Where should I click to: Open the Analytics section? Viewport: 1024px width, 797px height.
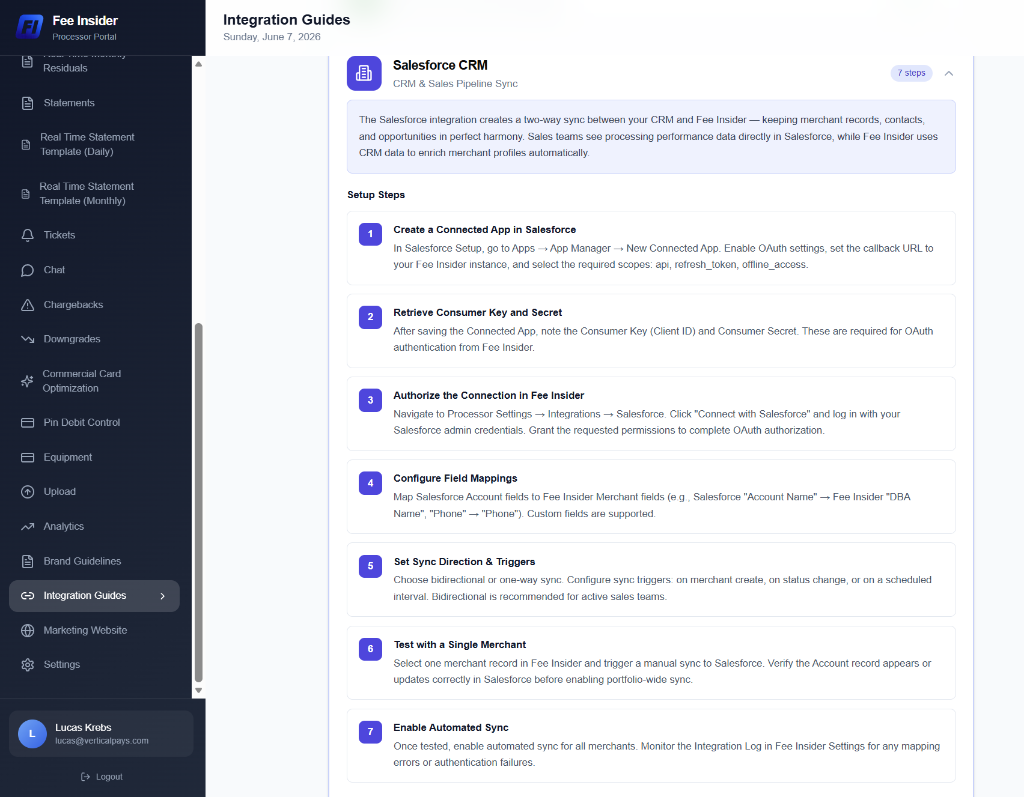click(94, 527)
